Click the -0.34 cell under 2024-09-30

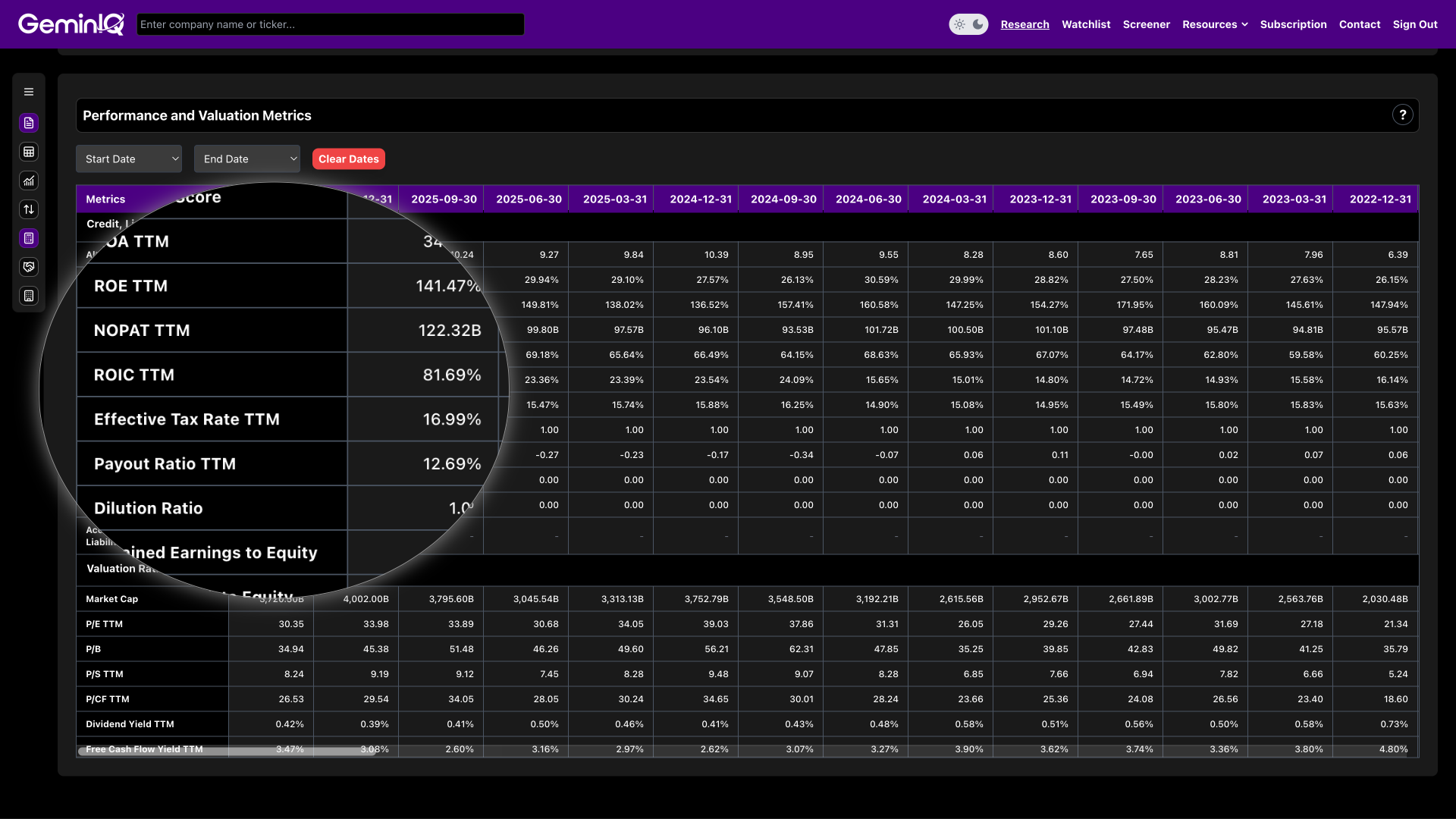click(x=802, y=455)
